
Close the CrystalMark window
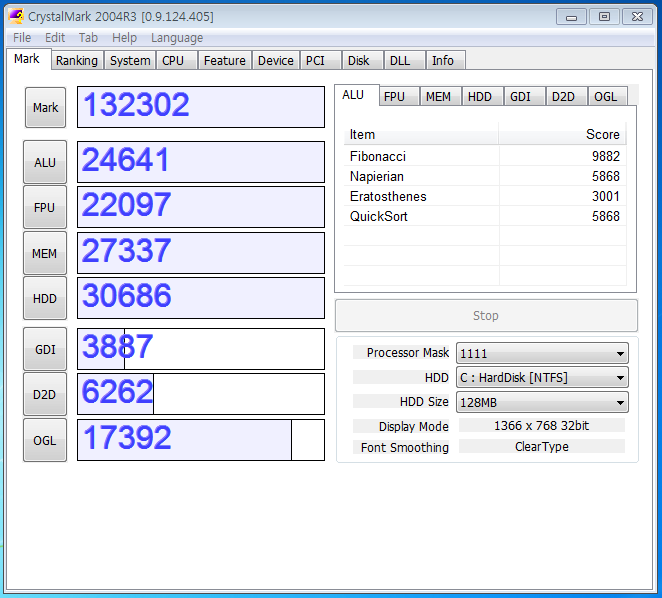coord(637,17)
